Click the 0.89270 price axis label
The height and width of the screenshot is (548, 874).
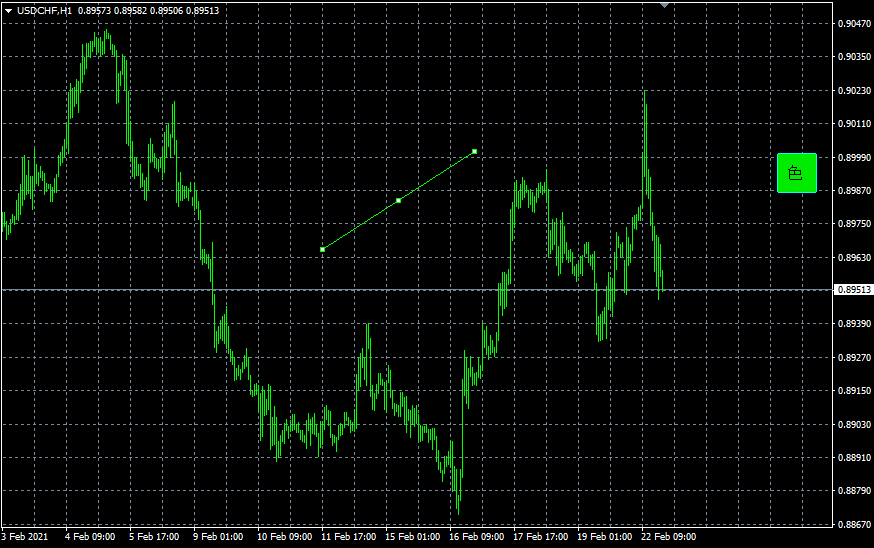pos(854,357)
